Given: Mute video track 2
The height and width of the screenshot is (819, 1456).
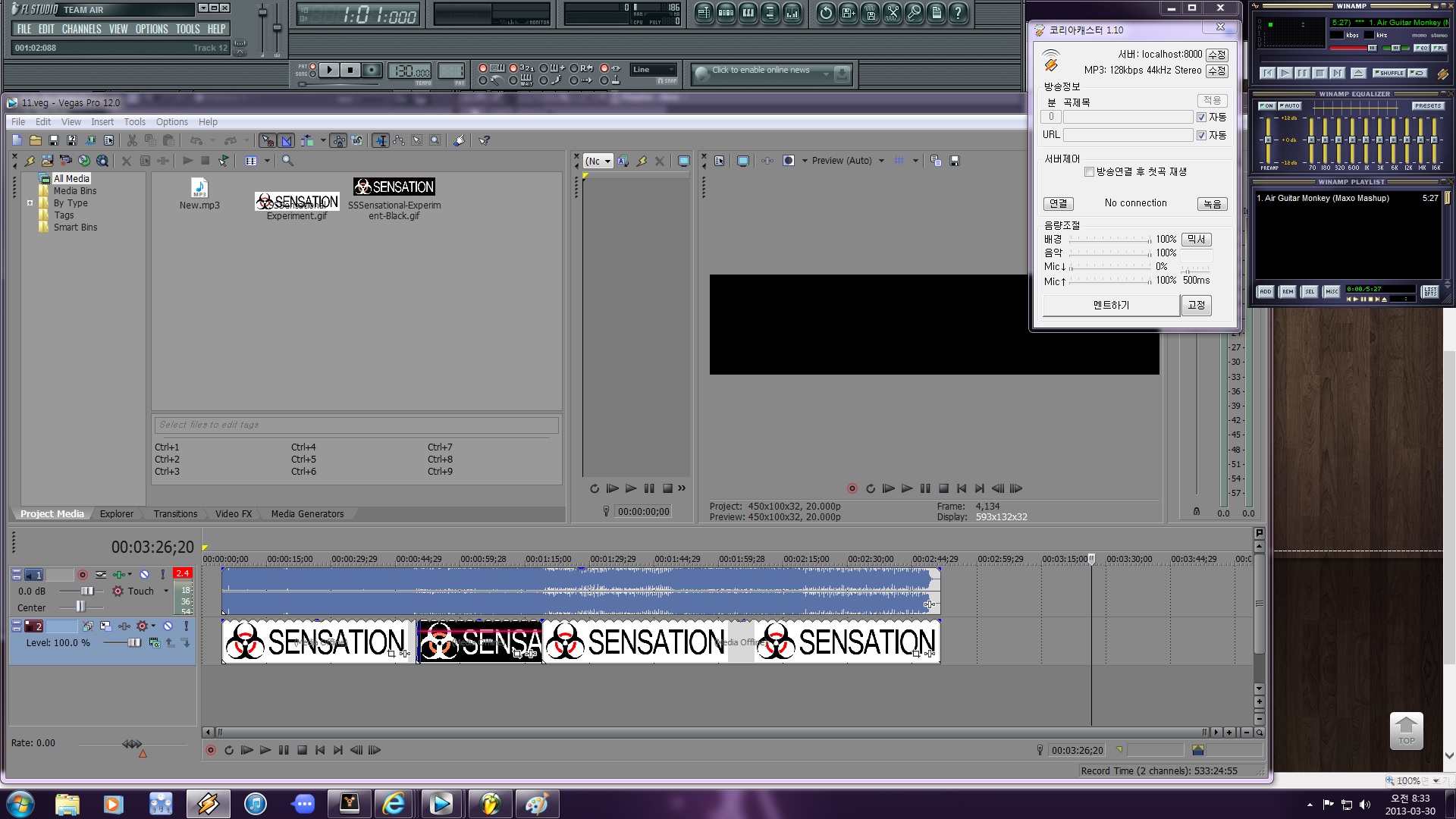Looking at the screenshot, I should pos(168,626).
